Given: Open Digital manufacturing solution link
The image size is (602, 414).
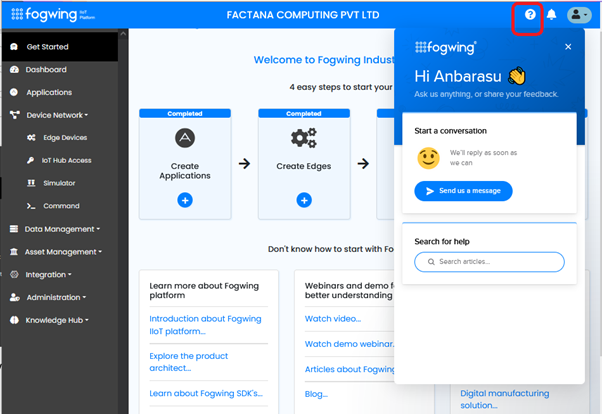Looking at the screenshot, I should pyautogui.click(x=504, y=399).
